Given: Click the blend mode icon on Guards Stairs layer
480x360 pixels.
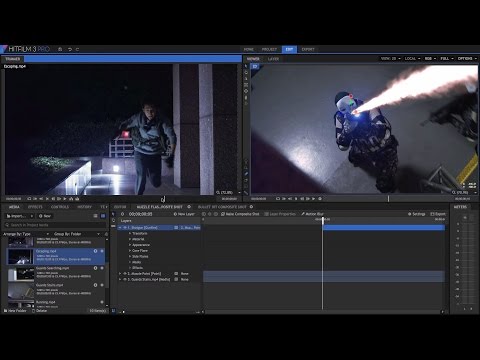Looking at the screenshot, I should tap(176, 279).
